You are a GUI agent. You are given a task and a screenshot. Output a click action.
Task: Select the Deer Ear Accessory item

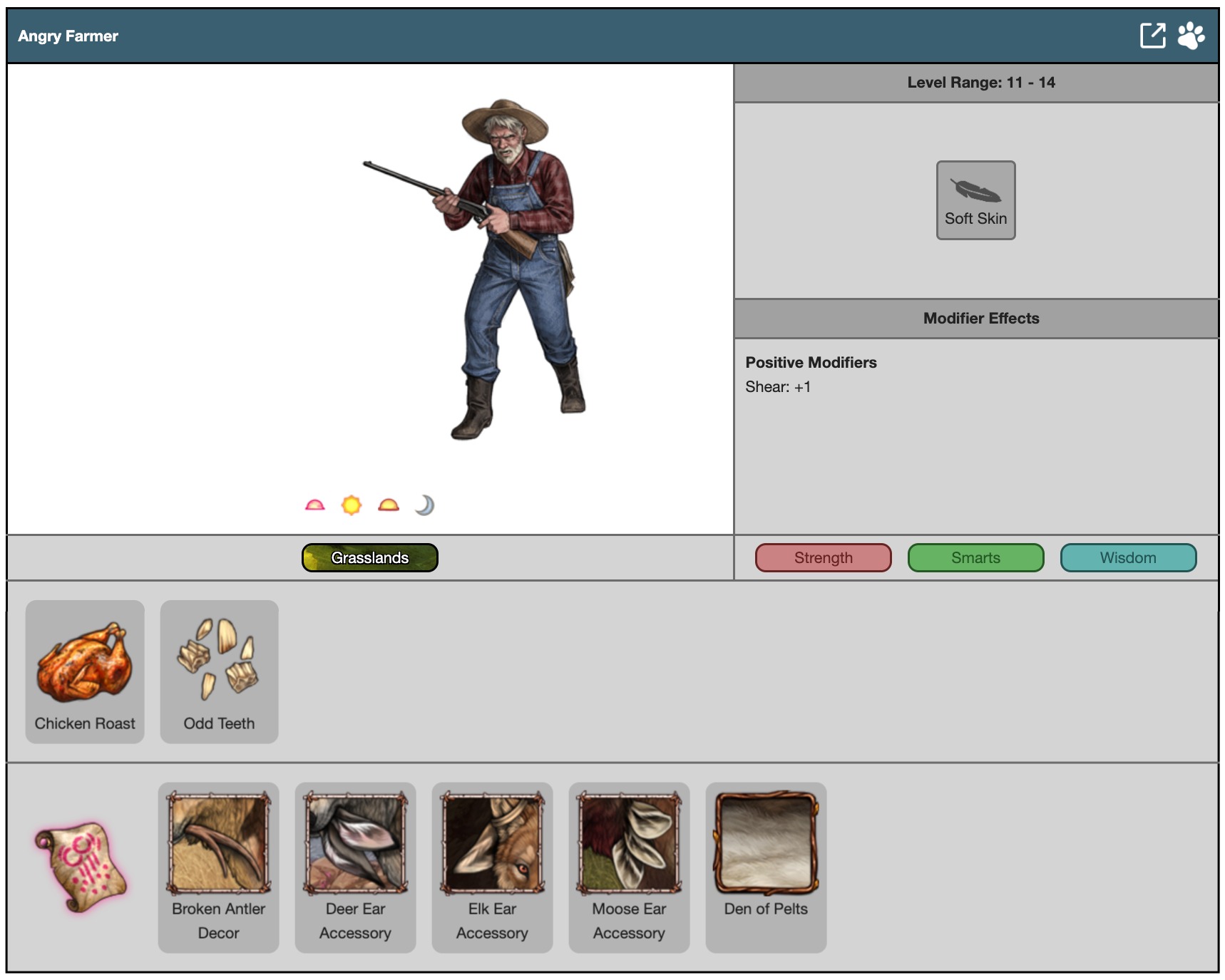point(355,867)
